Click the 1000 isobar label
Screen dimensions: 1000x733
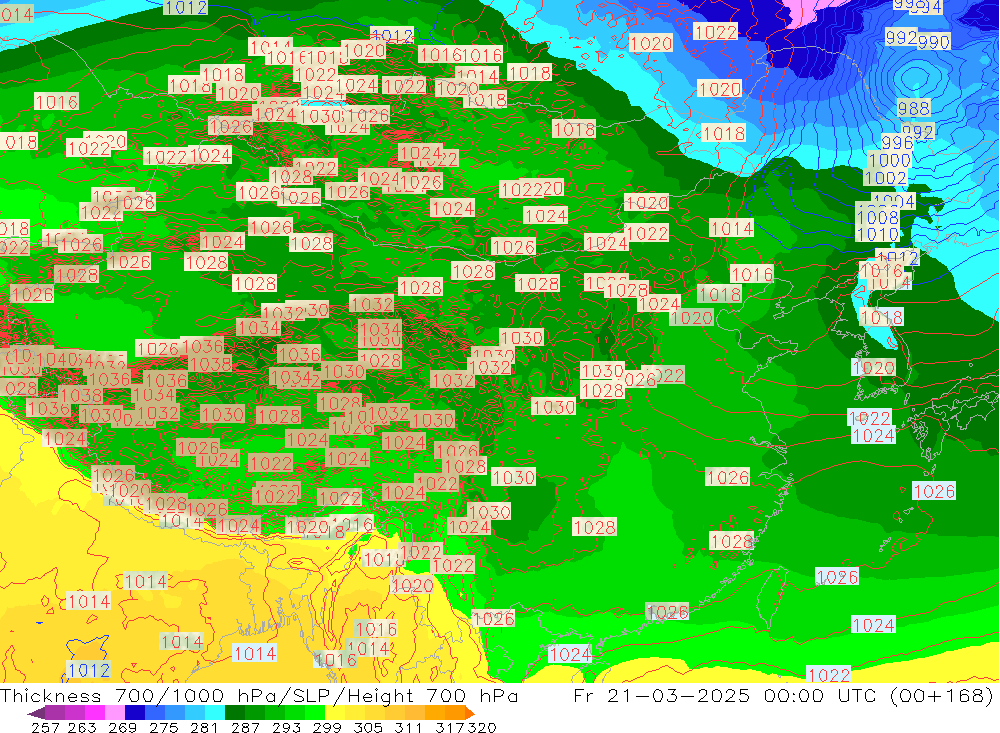coord(890,160)
